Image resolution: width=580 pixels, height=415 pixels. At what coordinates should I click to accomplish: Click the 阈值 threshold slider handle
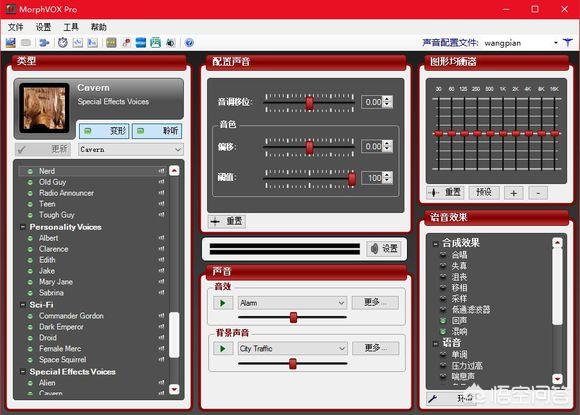(x=352, y=179)
